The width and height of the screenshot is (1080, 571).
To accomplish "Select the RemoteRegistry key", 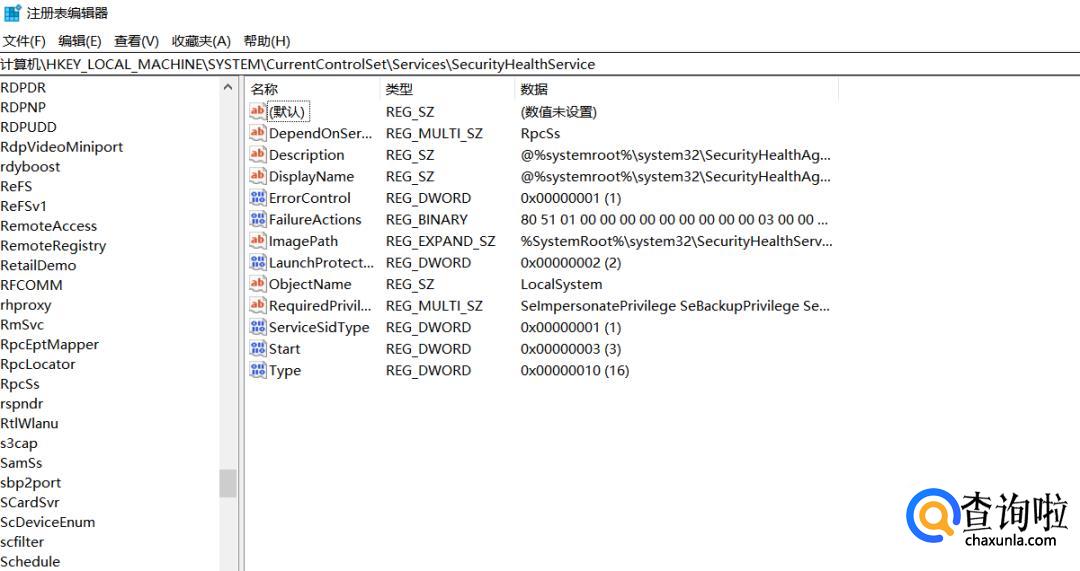I will point(53,246).
